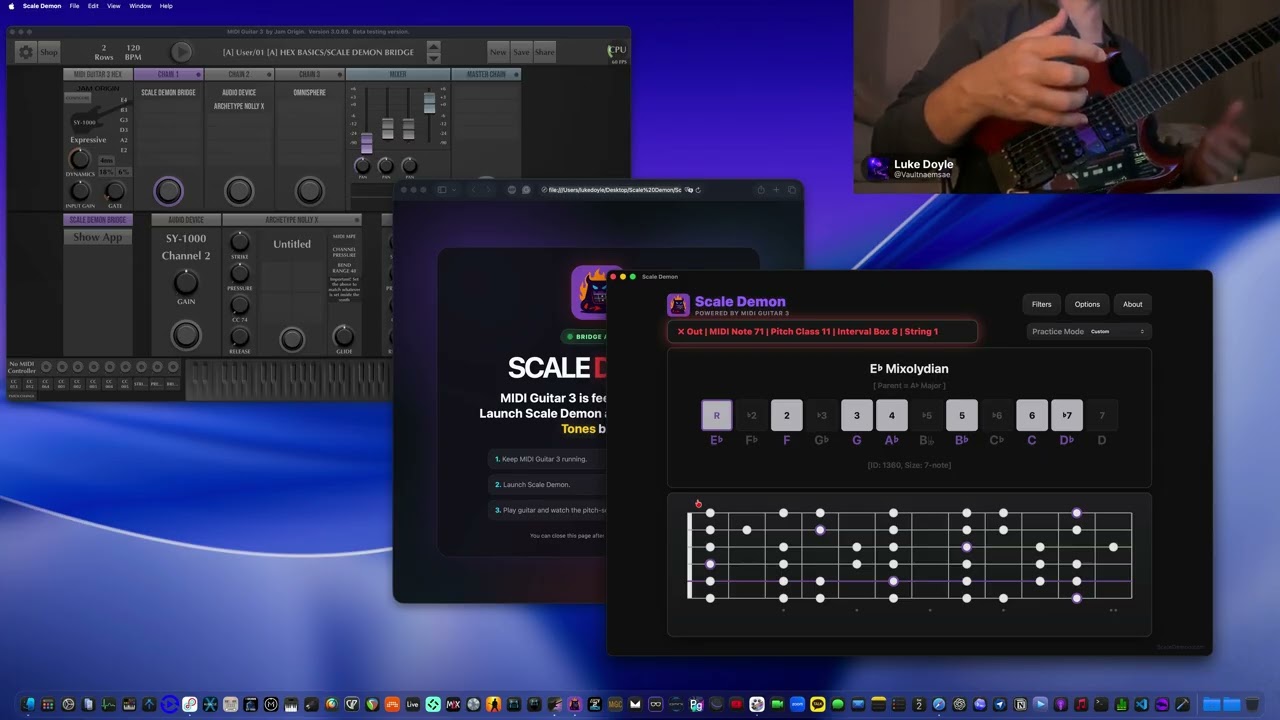The height and width of the screenshot is (720, 1280).
Task: Open the Practice Mode dropdown
Action: (x=1116, y=331)
